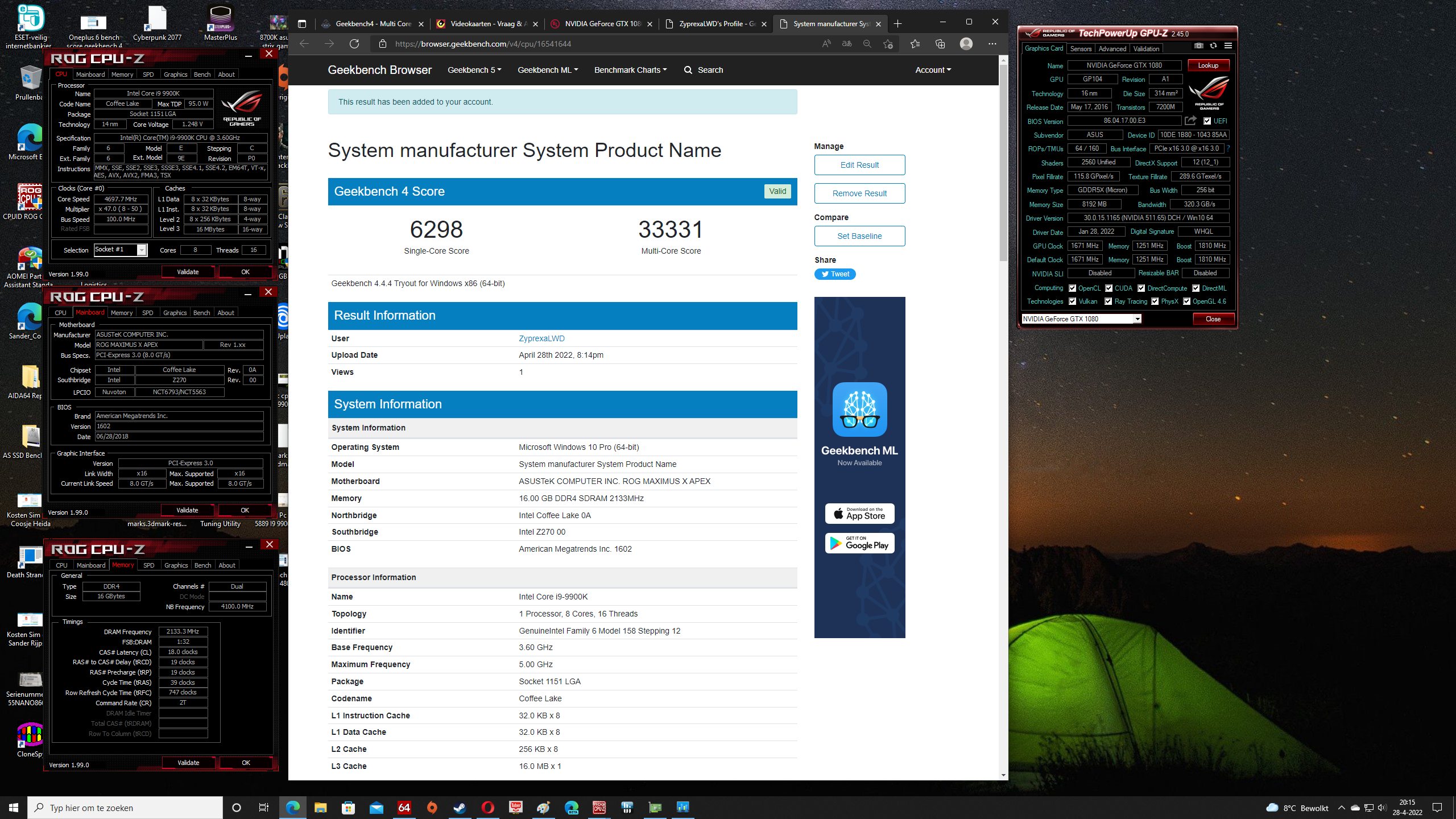Toggle OpenCL checkbox in GPU-Z

1072,288
